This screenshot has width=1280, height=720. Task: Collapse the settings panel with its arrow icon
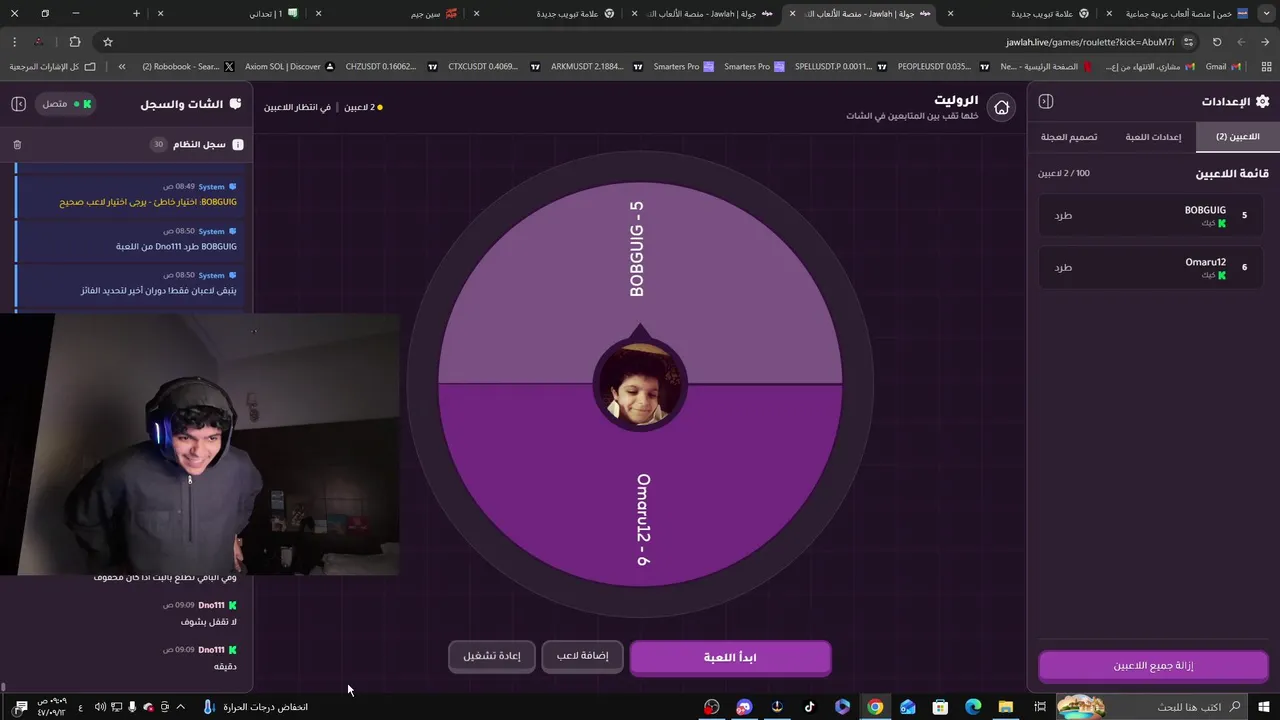click(1046, 101)
